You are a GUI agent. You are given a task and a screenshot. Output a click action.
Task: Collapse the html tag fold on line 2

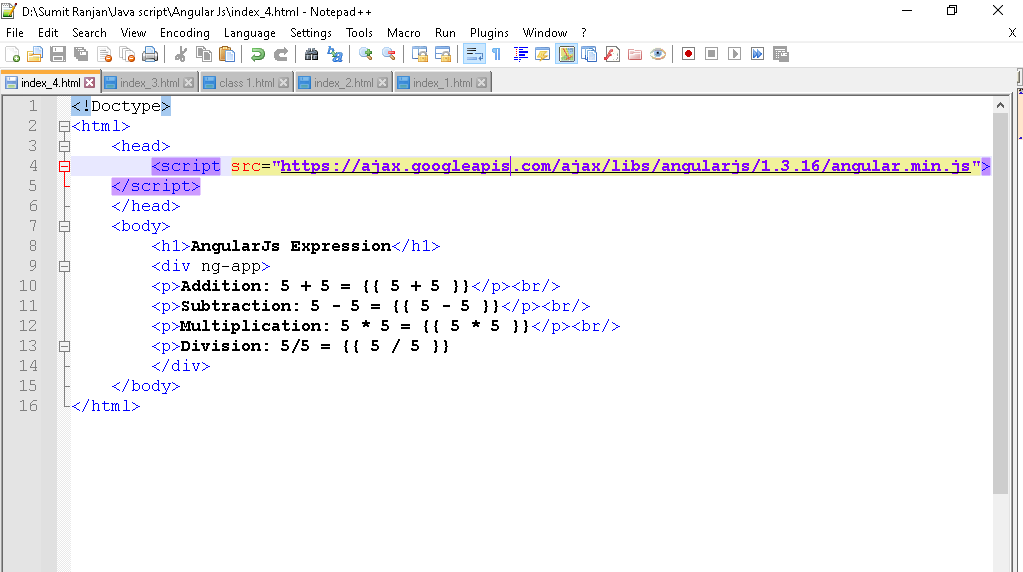click(64, 126)
